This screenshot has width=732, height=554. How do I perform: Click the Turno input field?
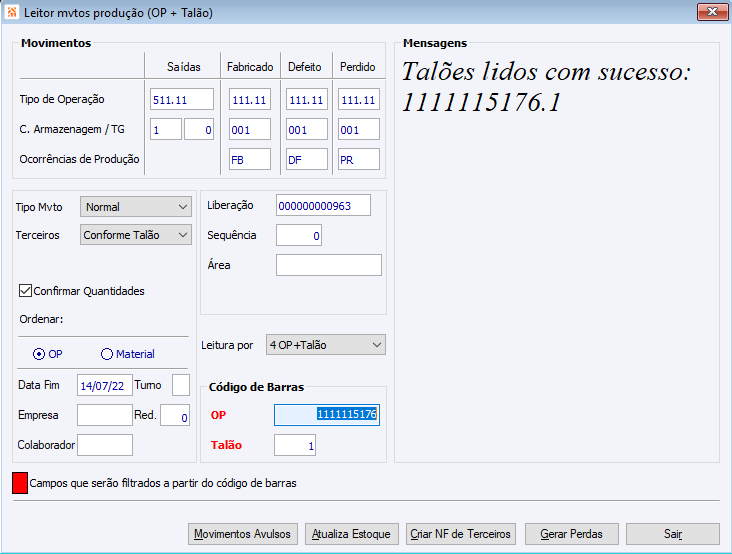pos(181,385)
